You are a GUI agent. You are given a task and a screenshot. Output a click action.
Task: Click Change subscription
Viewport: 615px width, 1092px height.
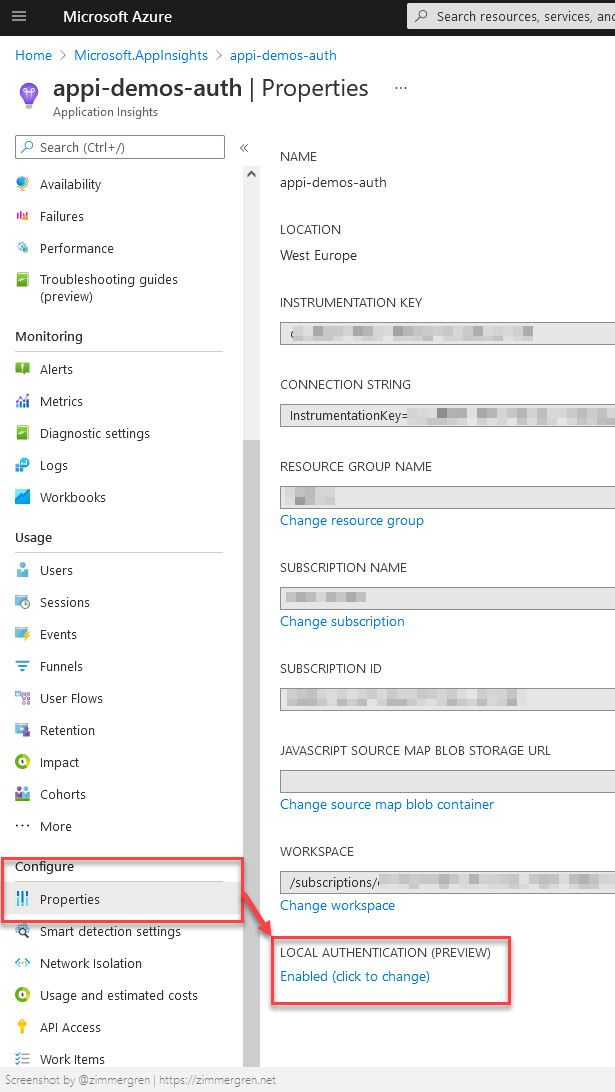click(x=342, y=621)
